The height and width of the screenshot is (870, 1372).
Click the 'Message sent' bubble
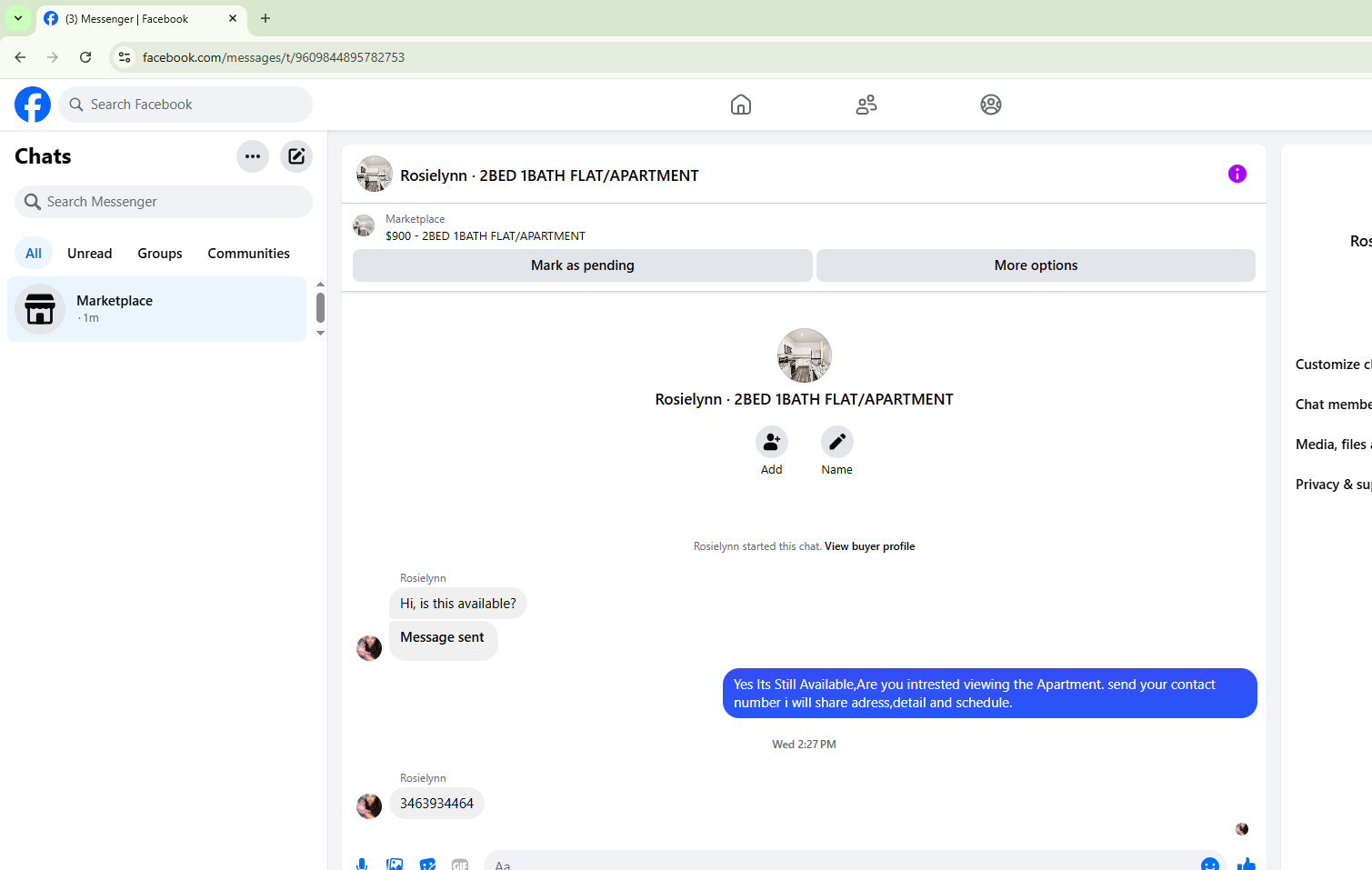[x=444, y=640]
